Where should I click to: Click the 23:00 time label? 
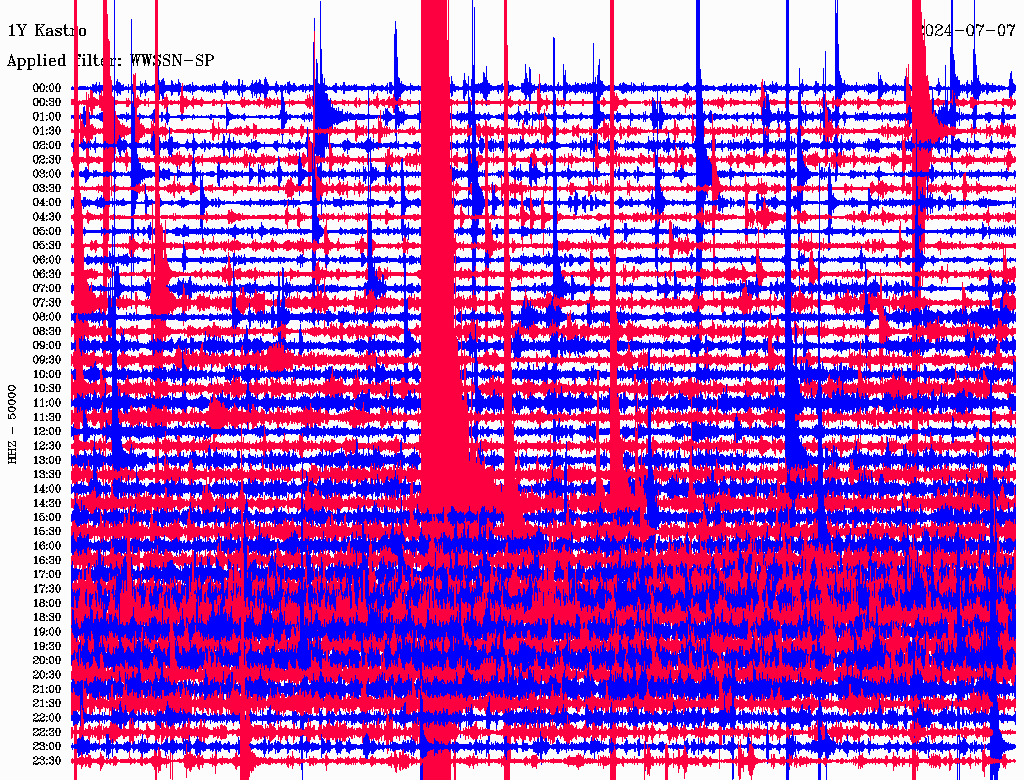tap(47, 746)
